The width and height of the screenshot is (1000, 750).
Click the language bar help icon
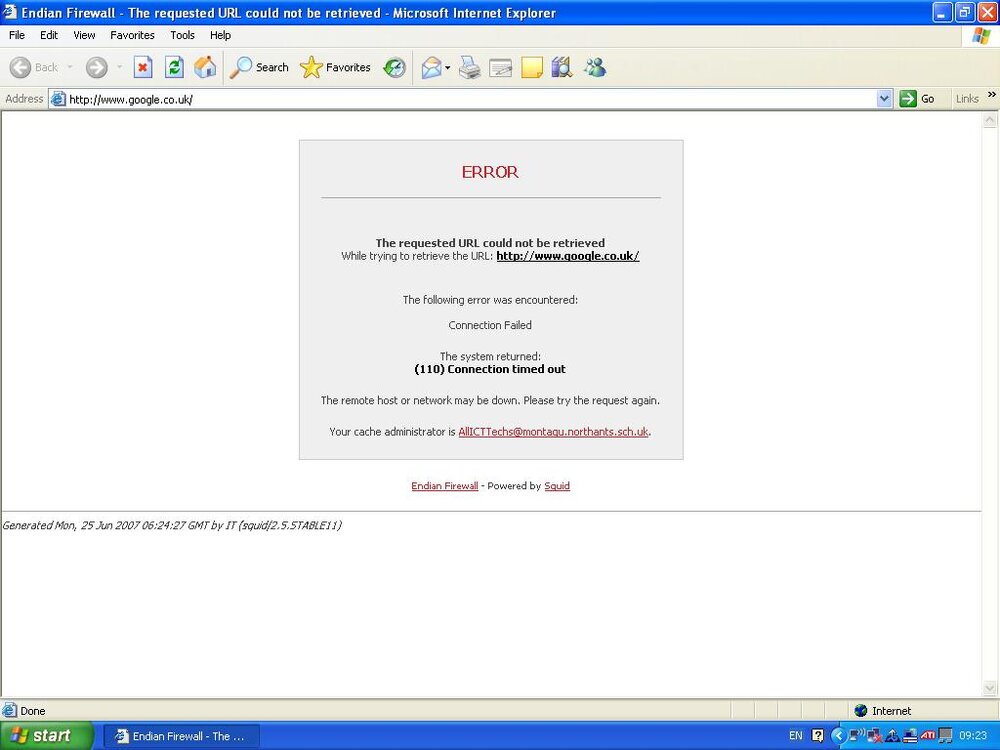(818, 736)
